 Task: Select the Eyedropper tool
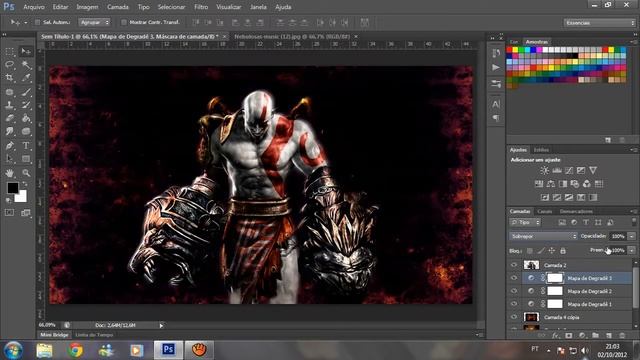click(x=26, y=78)
